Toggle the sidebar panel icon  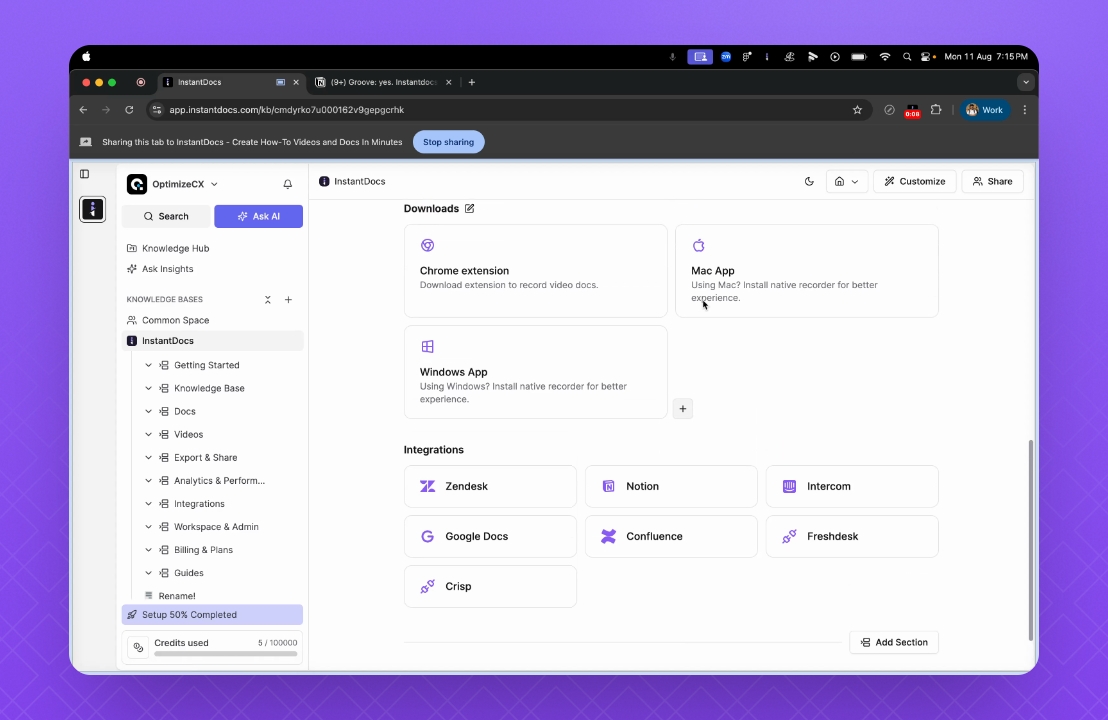pos(84,174)
